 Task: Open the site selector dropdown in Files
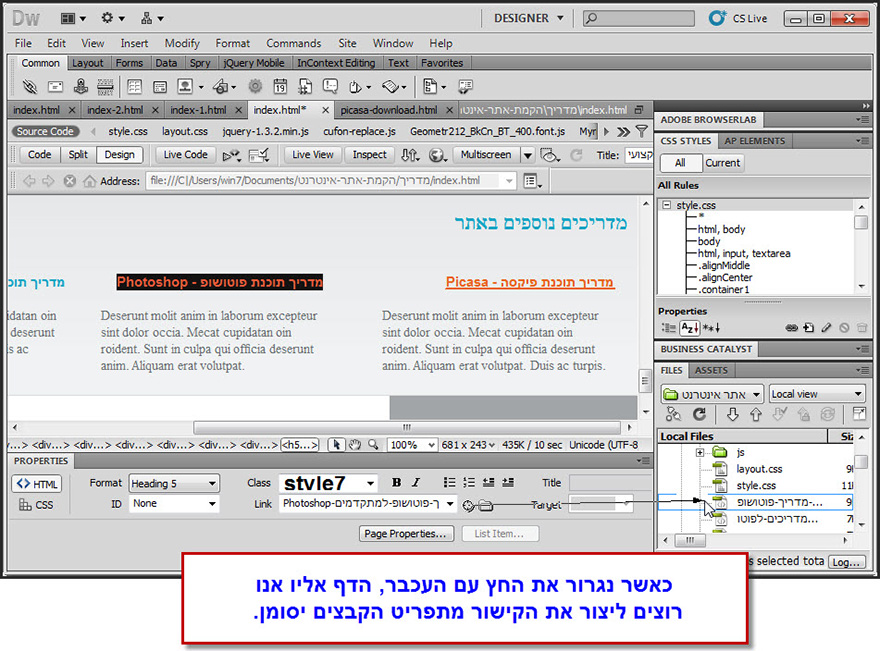pos(712,394)
